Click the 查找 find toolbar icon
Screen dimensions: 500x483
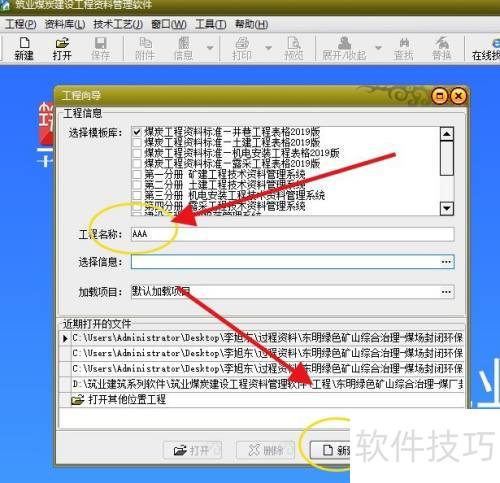coord(404,49)
